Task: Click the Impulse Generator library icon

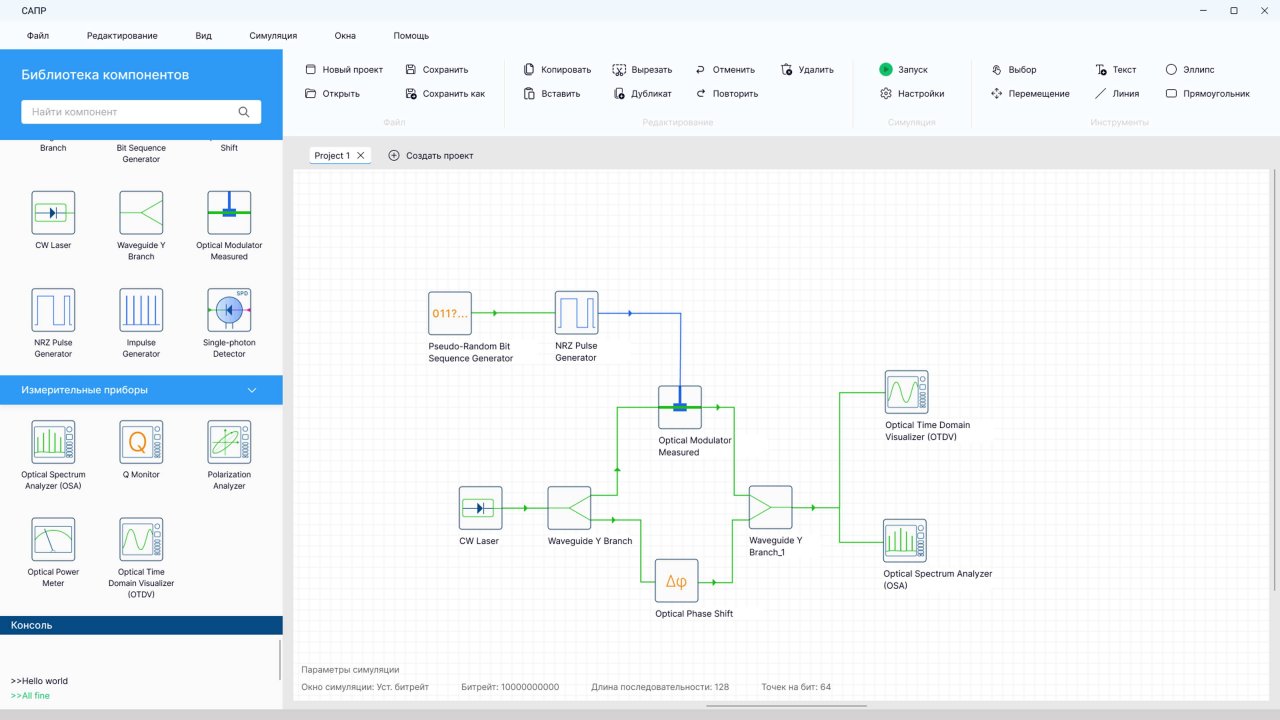Action: pos(141,310)
